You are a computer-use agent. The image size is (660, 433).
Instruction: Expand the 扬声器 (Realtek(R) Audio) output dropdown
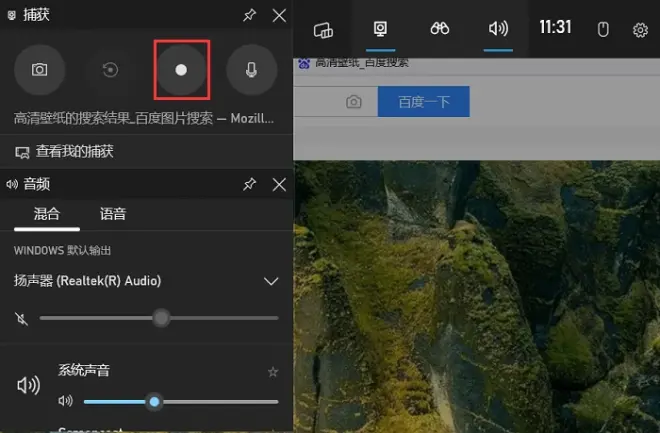pyautogui.click(x=271, y=281)
